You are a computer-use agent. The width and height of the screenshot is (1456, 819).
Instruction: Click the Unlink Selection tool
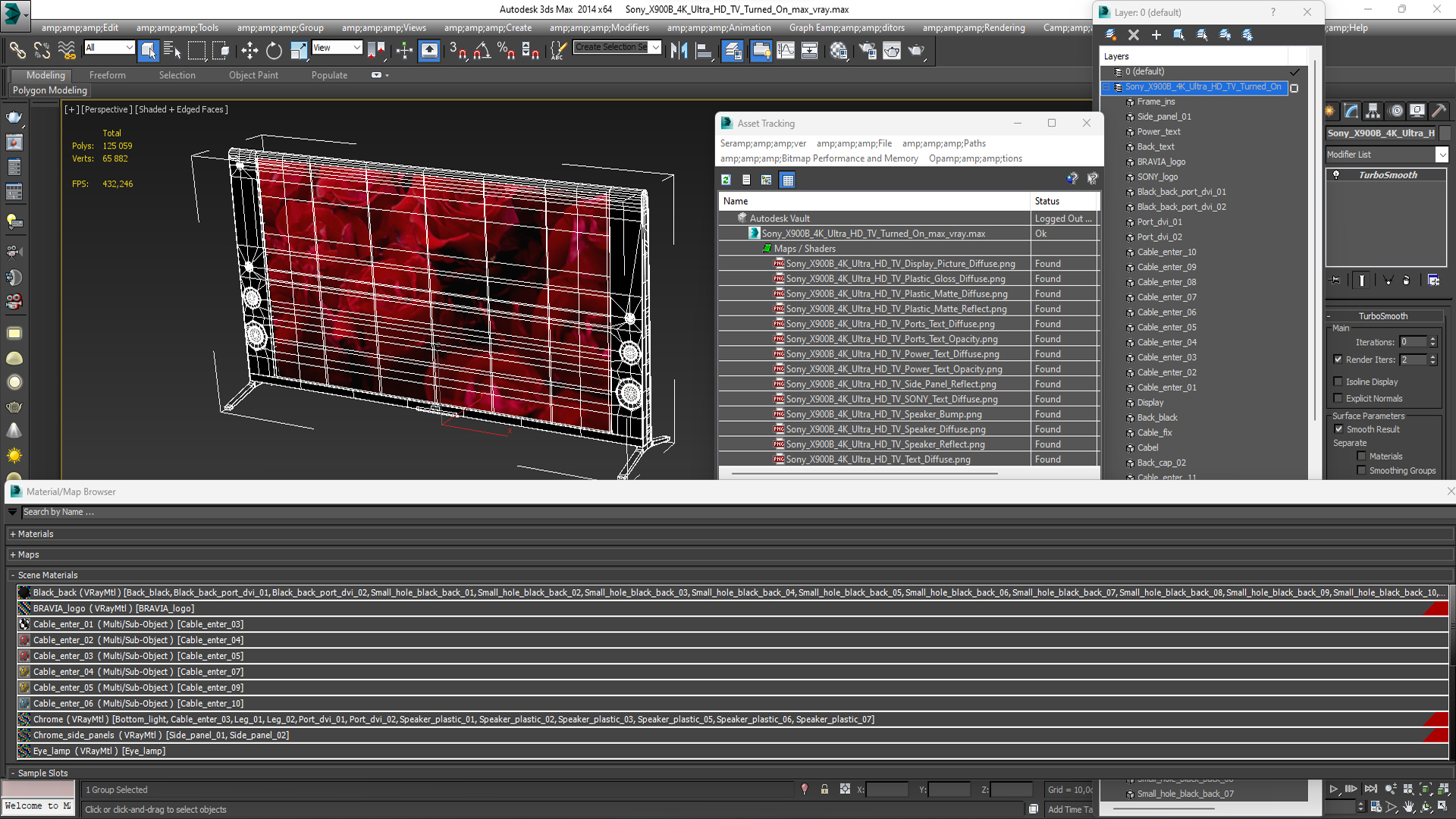pyautogui.click(x=42, y=50)
